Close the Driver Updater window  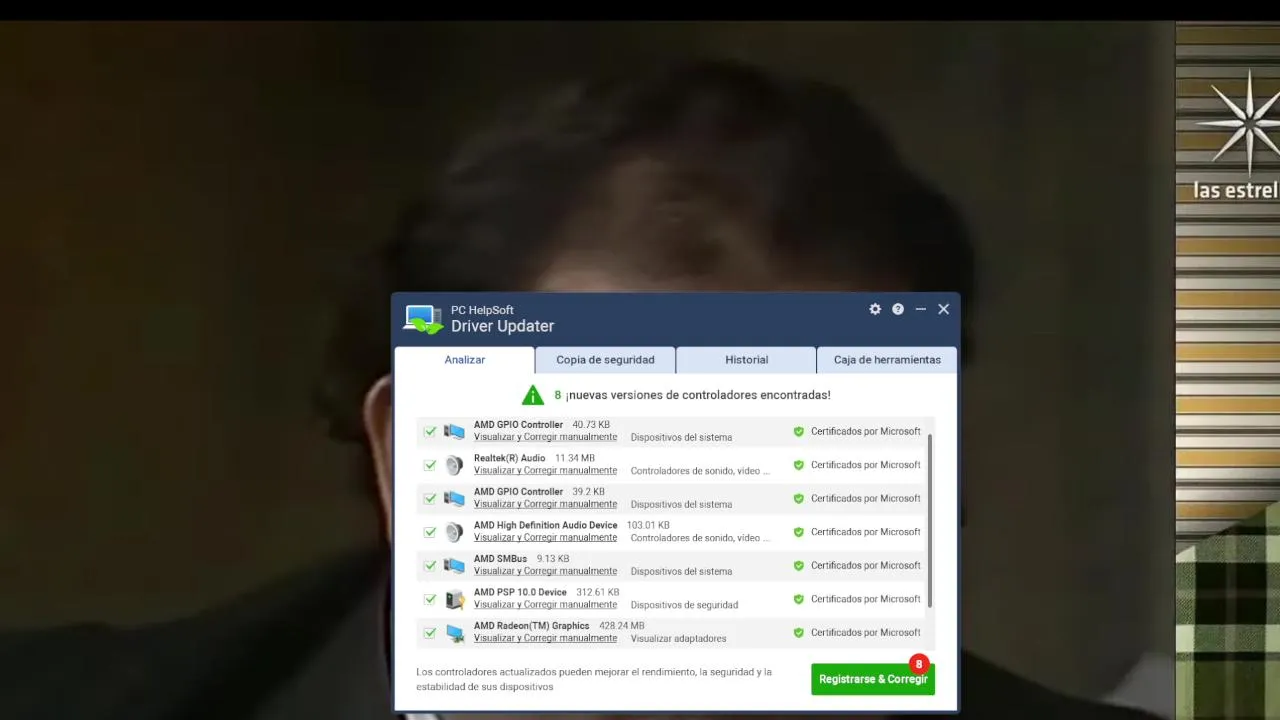click(943, 309)
